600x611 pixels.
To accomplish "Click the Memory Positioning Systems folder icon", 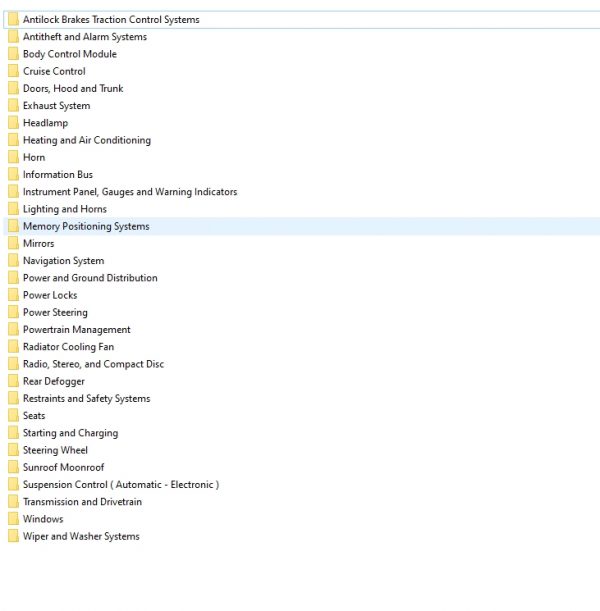I will pyautogui.click(x=13, y=226).
